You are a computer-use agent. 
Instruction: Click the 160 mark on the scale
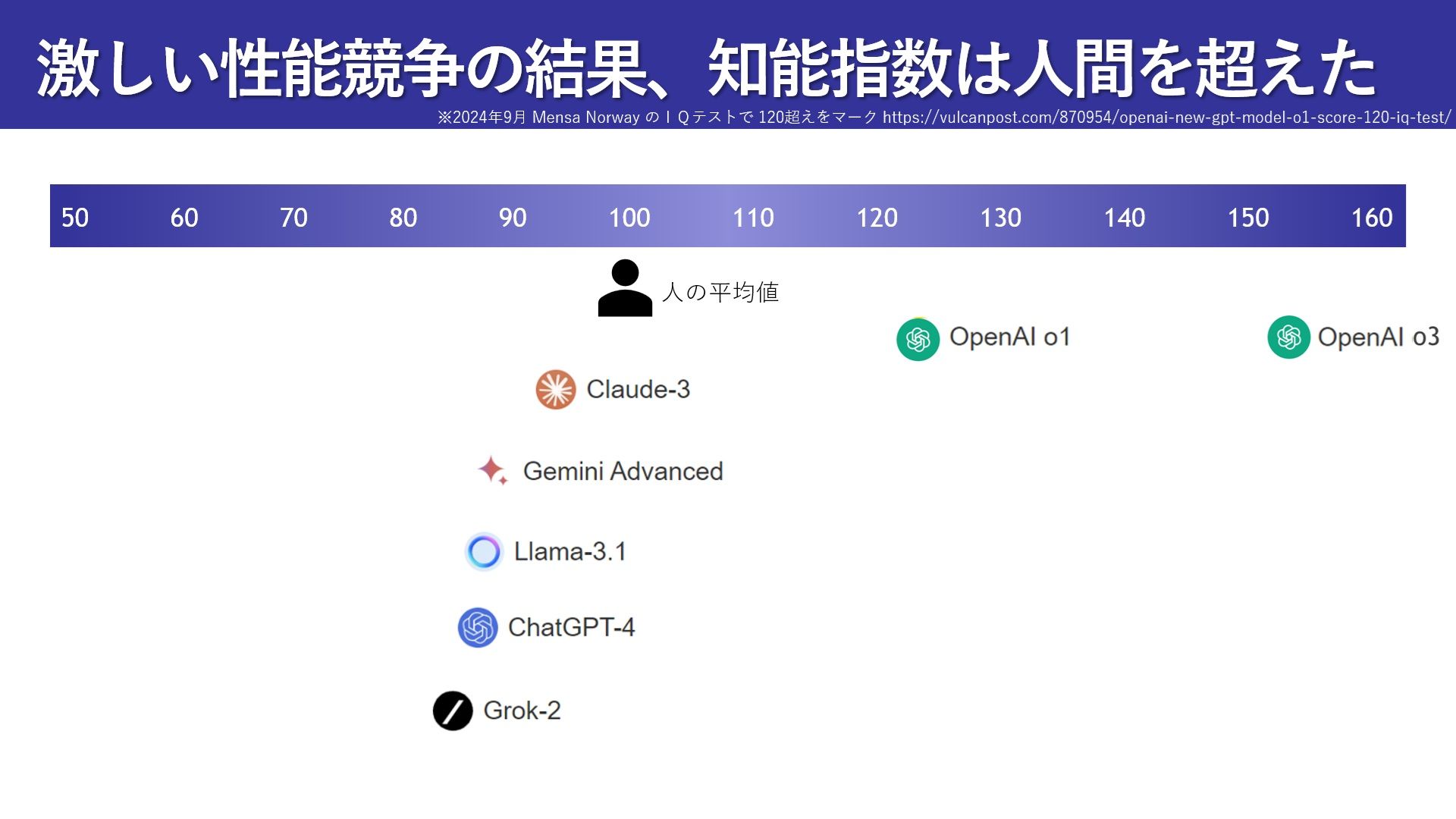point(1372,218)
